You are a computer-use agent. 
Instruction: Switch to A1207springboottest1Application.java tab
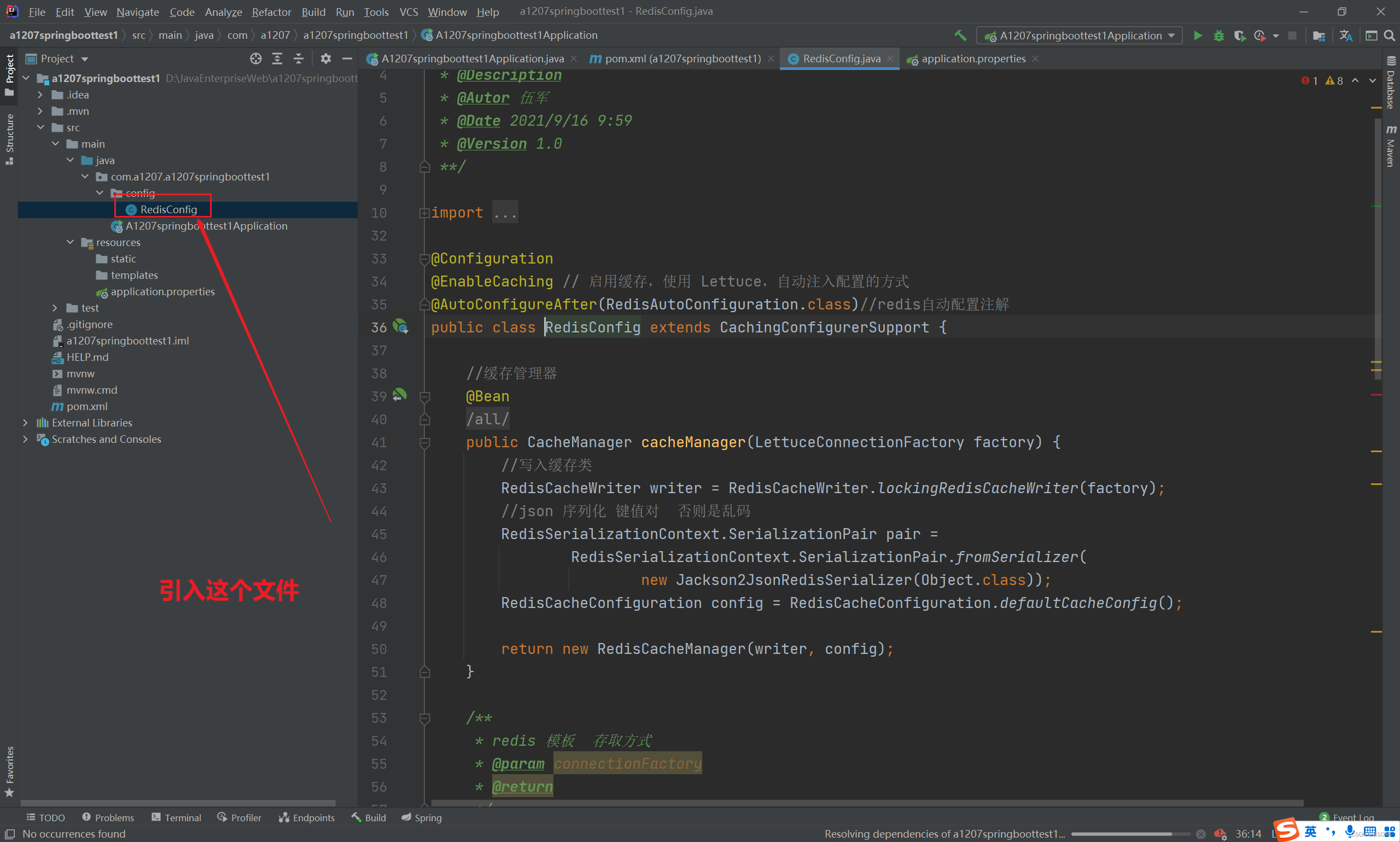point(471,59)
